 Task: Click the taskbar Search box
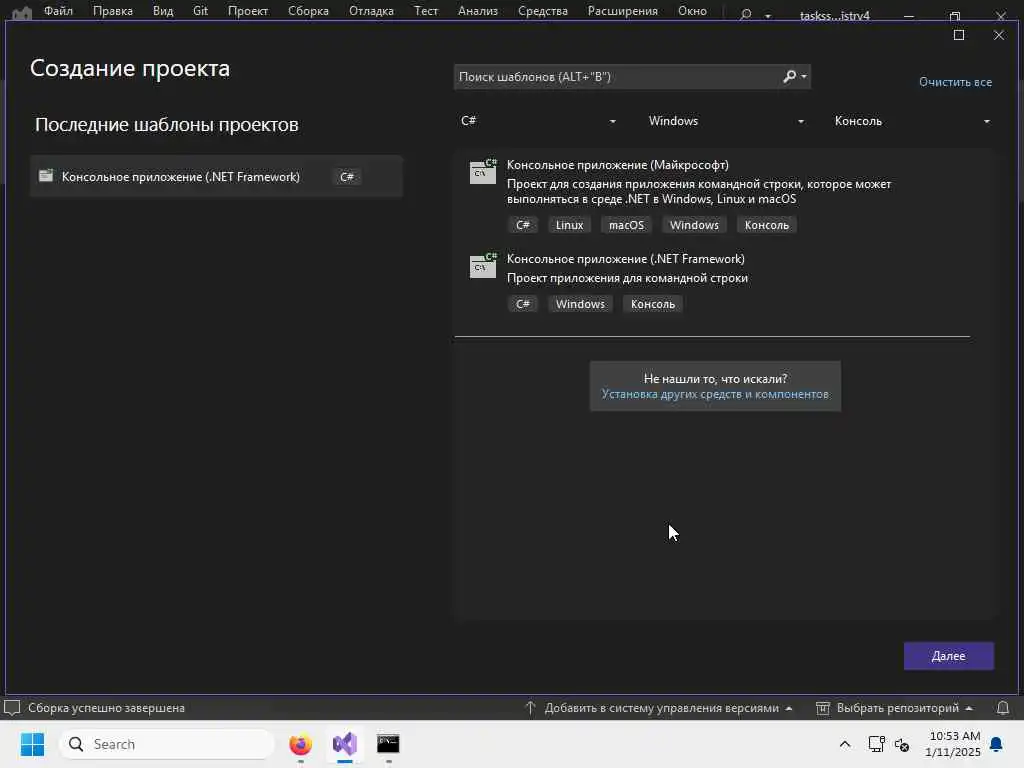point(167,744)
